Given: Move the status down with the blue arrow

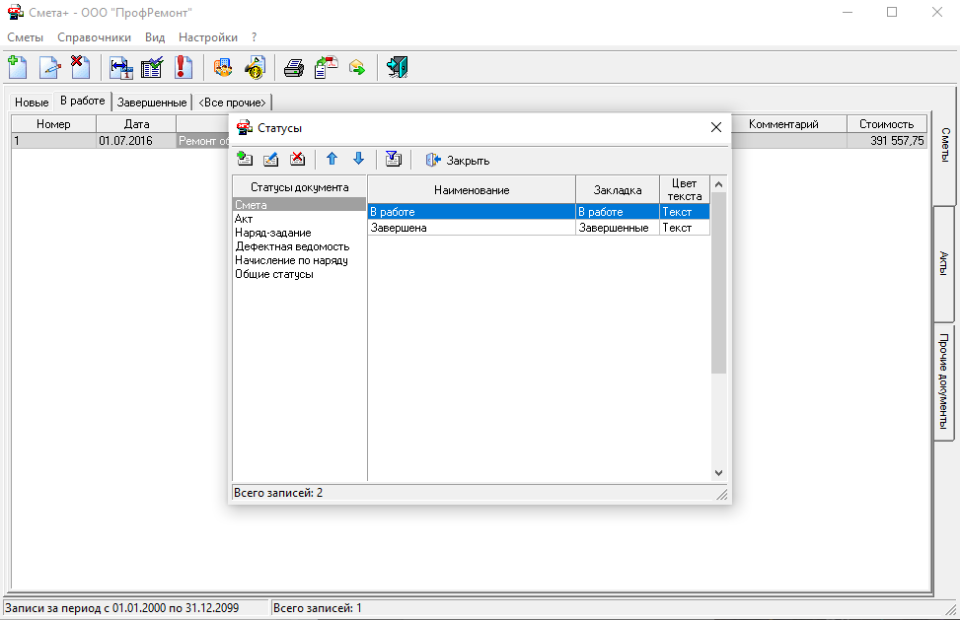Looking at the screenshot, I should point(358,159).
